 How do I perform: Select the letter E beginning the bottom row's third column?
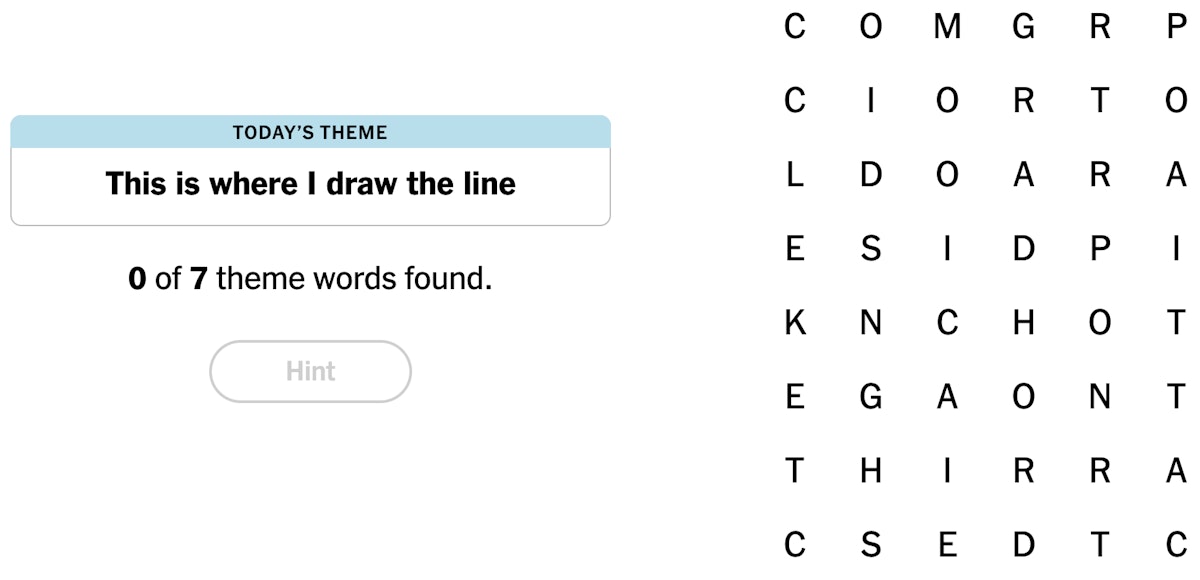click(x=945, y=544)
